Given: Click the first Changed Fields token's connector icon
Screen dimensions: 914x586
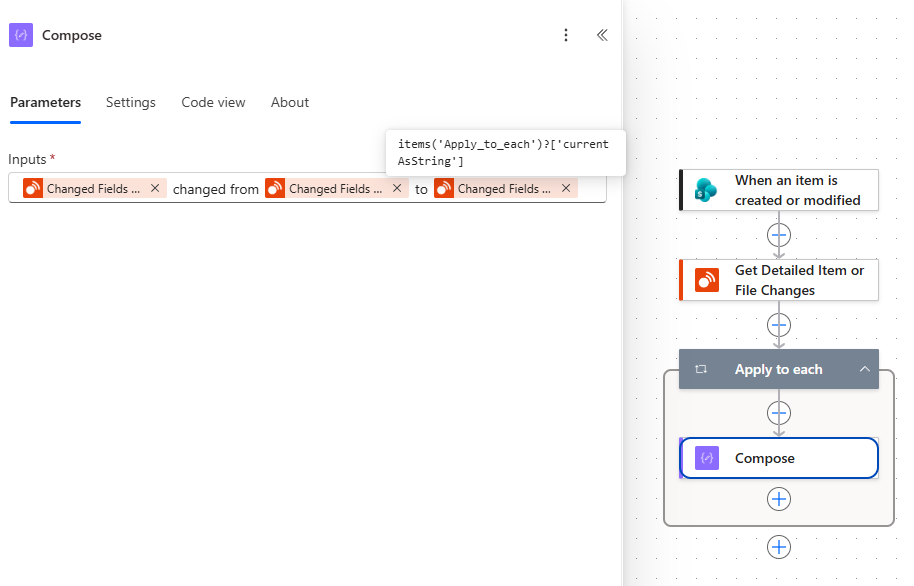Looking at the screenshot, I should coord(33,188).
